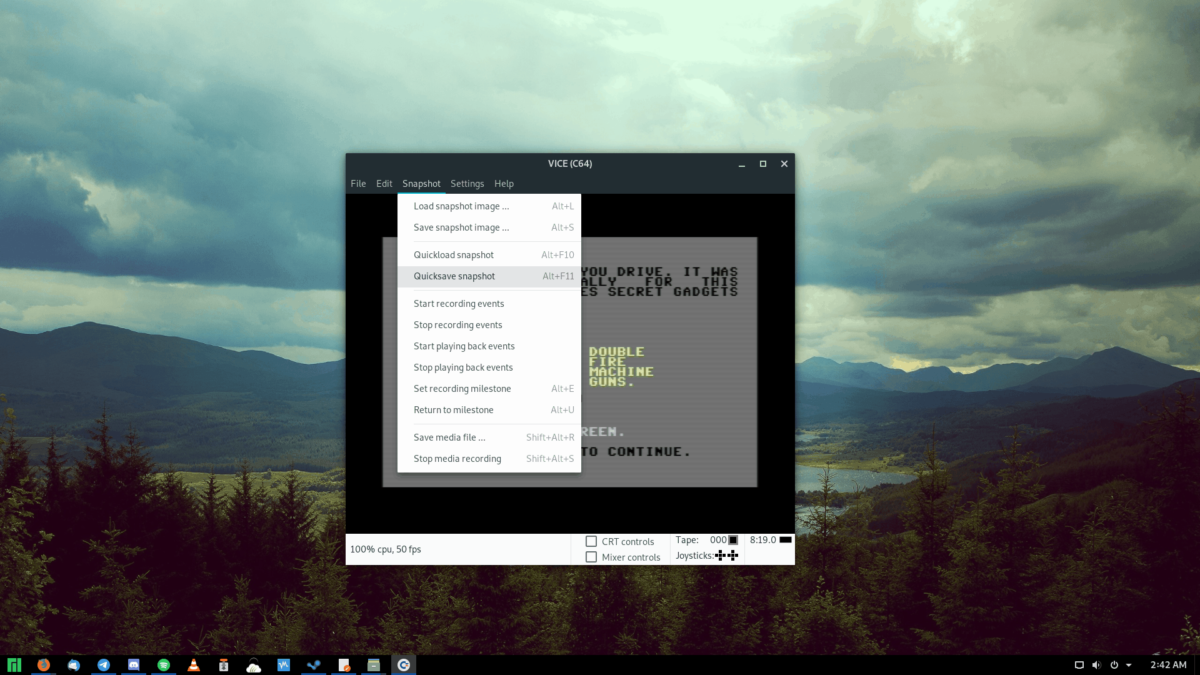Open the Manjaro application menu
Viewport: 1200px width, 675px height.
click(14, 665)
